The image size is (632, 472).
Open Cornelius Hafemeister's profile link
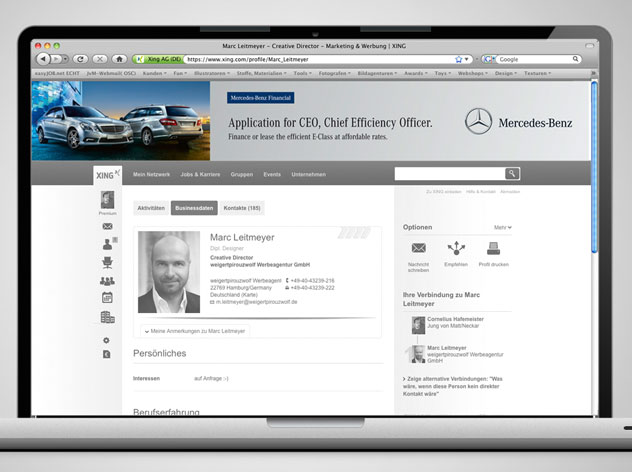point(461,320)
